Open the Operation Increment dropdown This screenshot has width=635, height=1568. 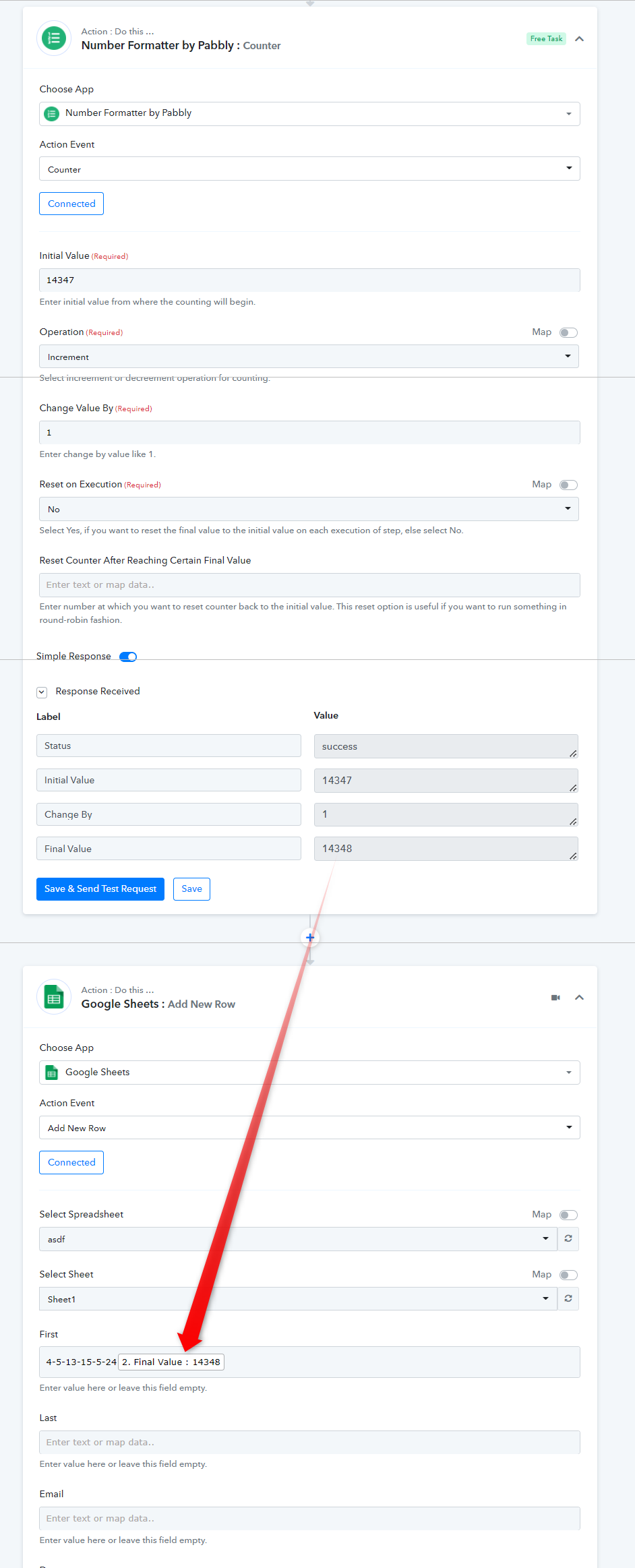[x=309, y=356]
